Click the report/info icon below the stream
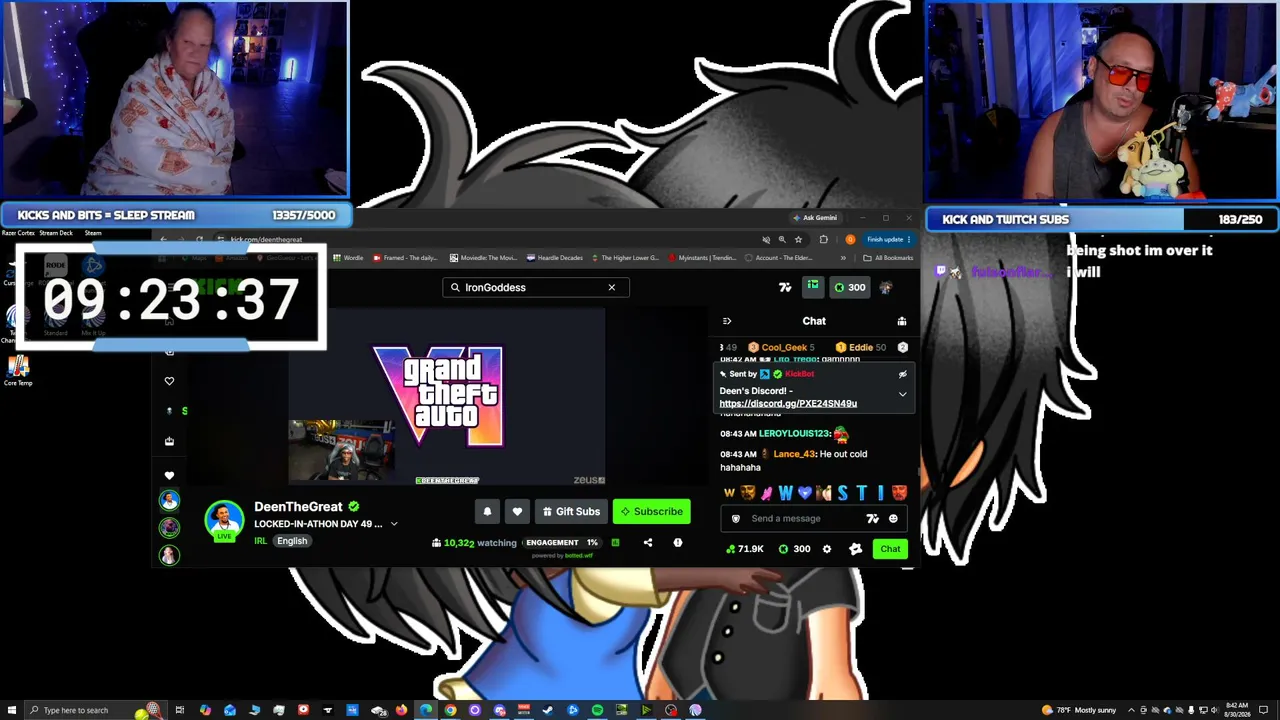 tap(678, 543)
